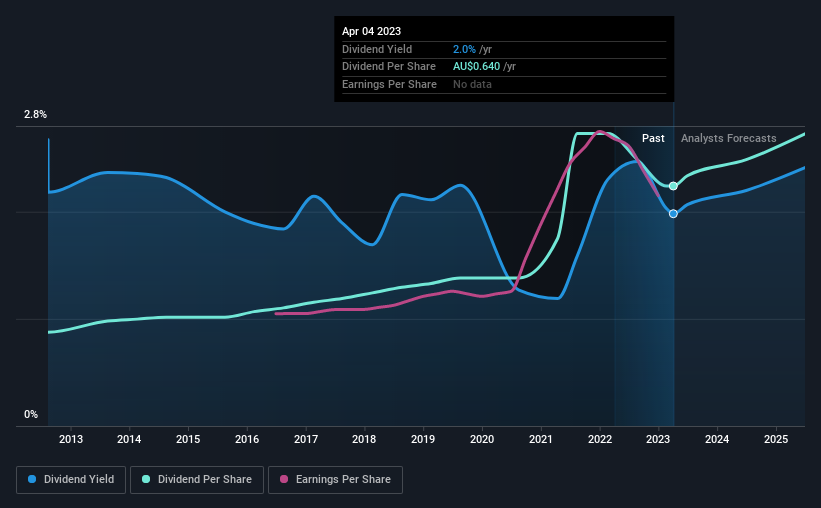Image resolution: width=821 pixels, height=508 pixels.
Task: Click the 2021 label on the x-axis
Action: coord(541,439)
